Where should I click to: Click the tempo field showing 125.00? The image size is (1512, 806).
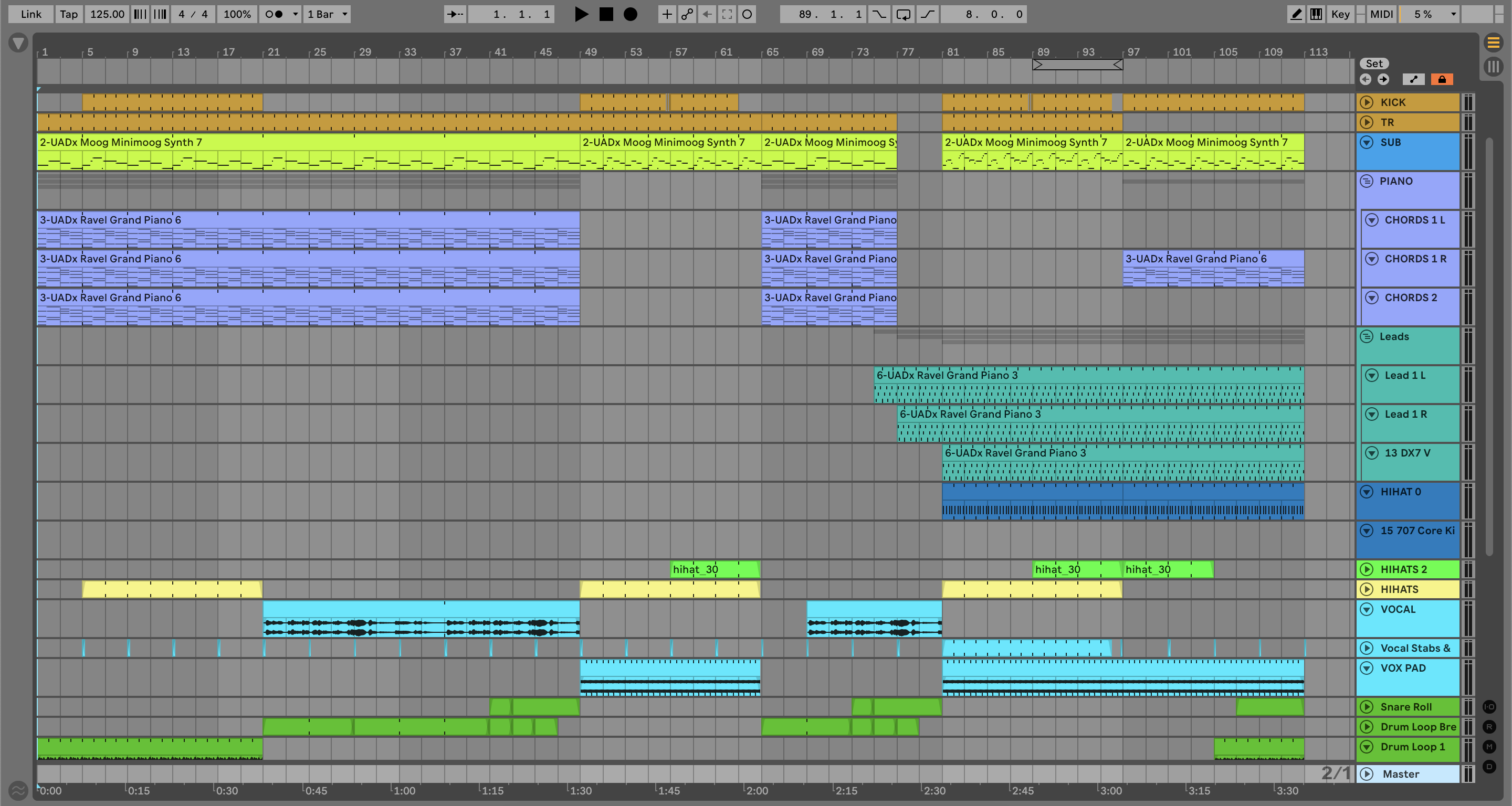(107, 14)
